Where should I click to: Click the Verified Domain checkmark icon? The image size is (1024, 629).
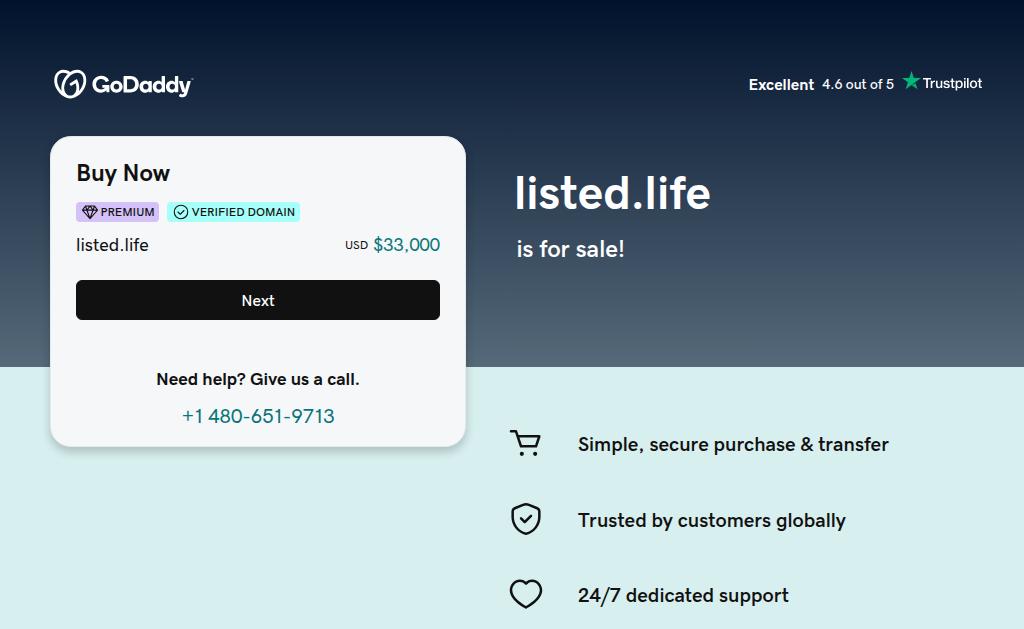(x=181, y=212)
